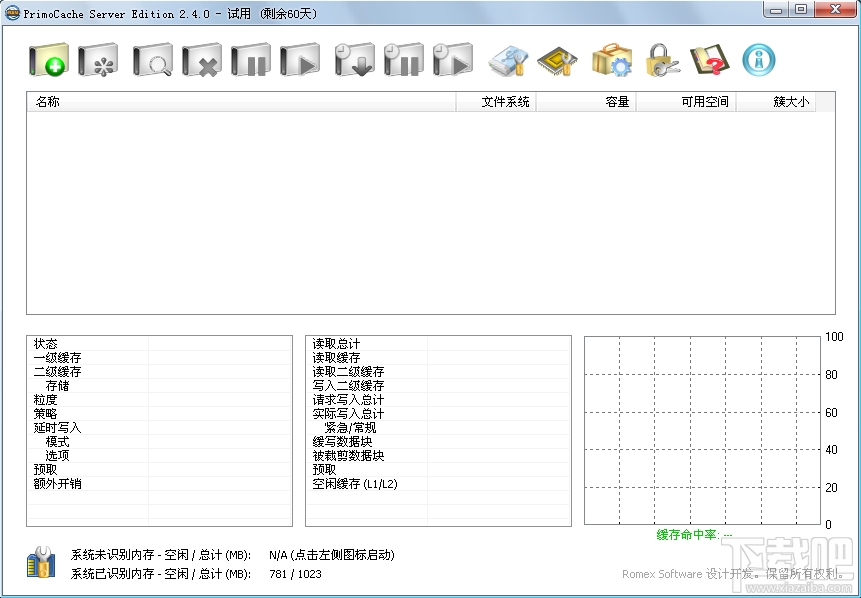Select the 策略 row

159,413
